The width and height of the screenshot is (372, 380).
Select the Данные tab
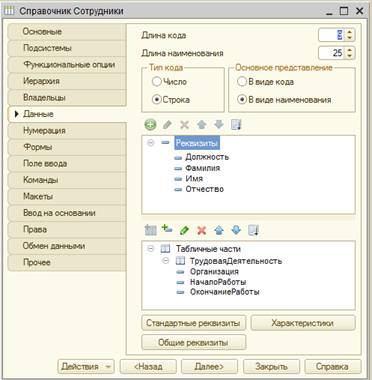(x=67, y=114)
